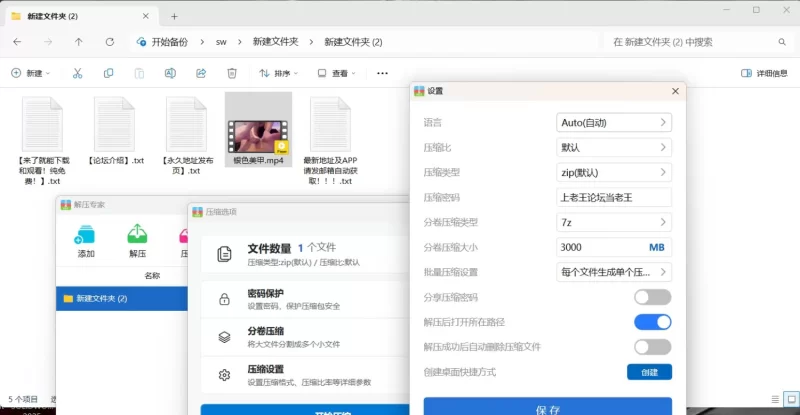Click 开始备份 in address bar

pos(169,42)
